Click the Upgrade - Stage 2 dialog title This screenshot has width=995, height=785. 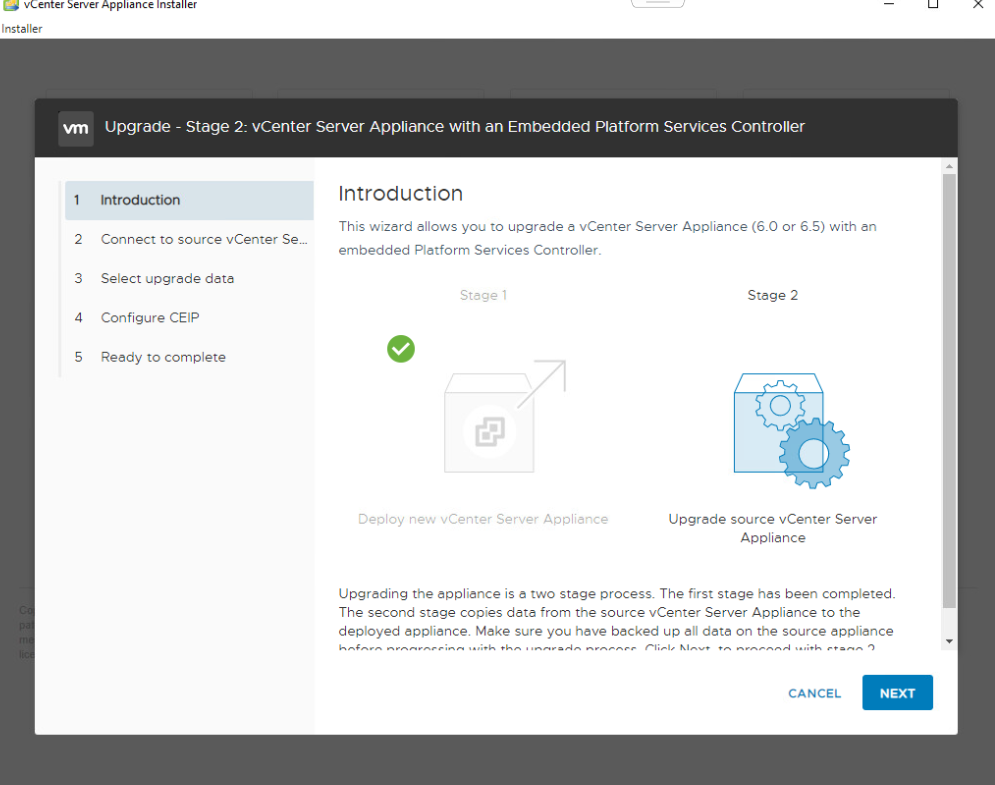(454, 126)
